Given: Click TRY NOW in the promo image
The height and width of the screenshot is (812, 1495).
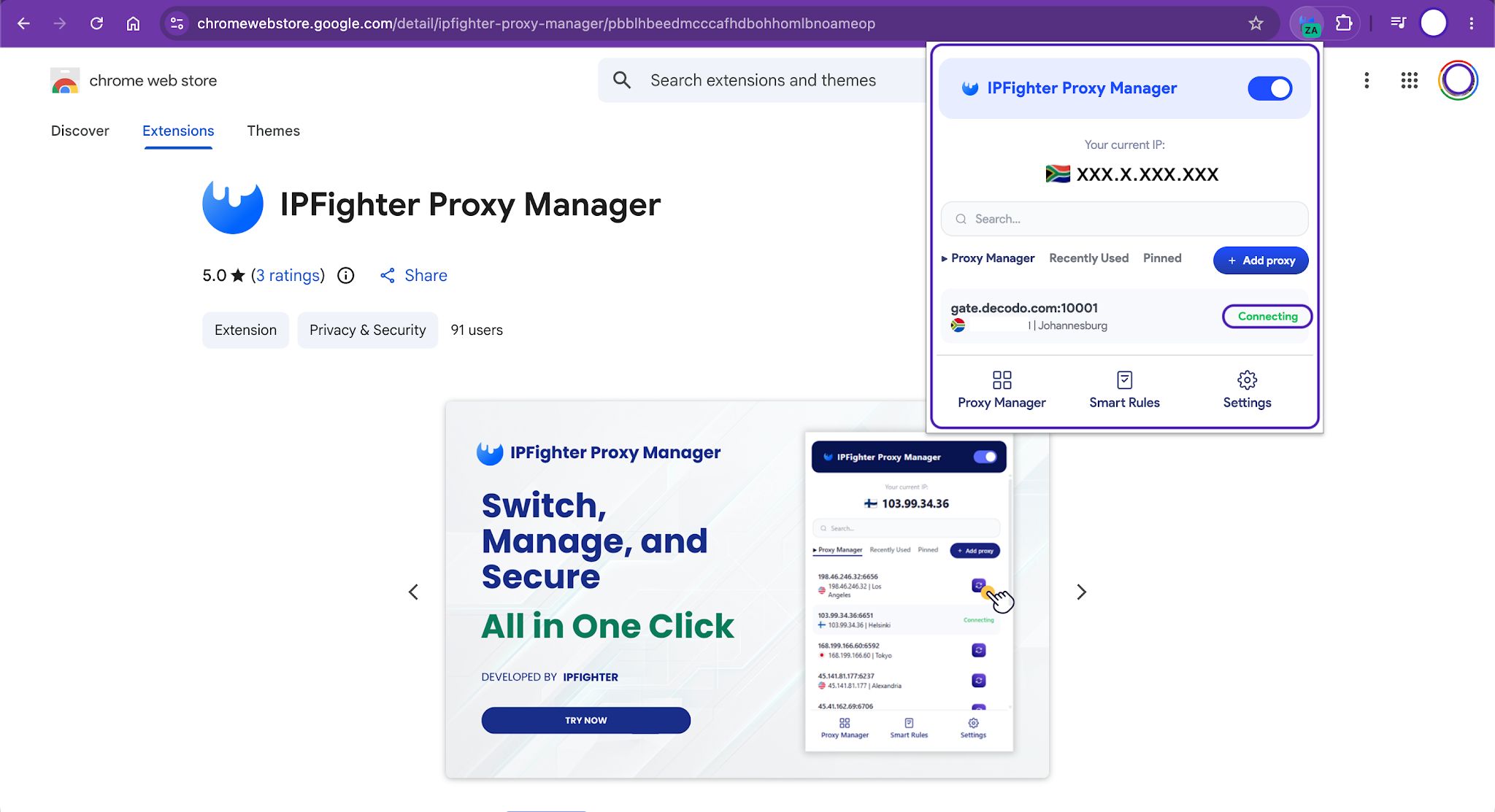Looking at the screenshot, I should [x=585, y=720].
